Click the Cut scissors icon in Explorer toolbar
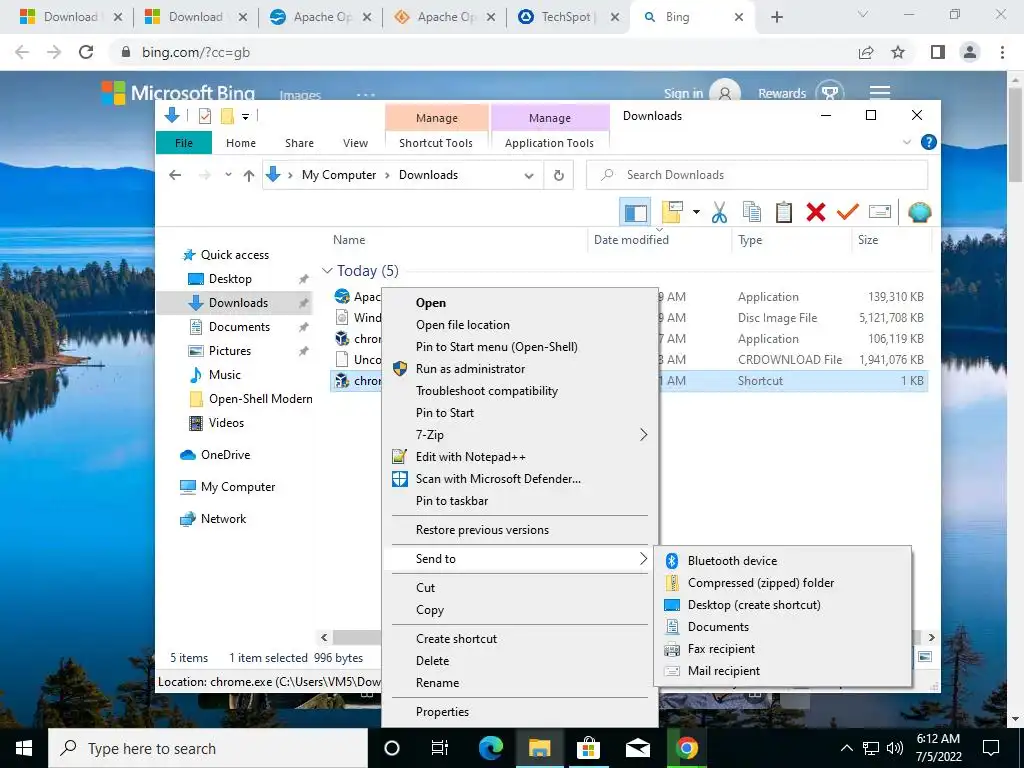The width and height of the screenshot is (1024, 768). click(x=719, y=212)
